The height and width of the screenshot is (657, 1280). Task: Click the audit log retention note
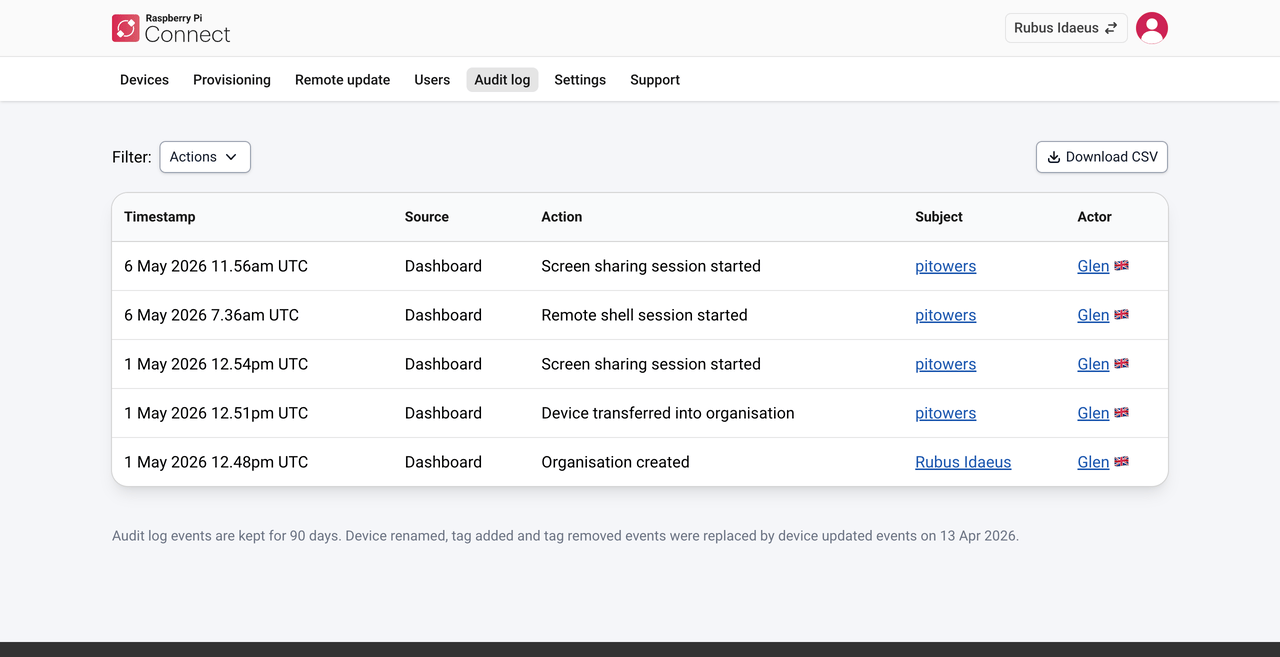pyautogui.click(x=565, y=536)
